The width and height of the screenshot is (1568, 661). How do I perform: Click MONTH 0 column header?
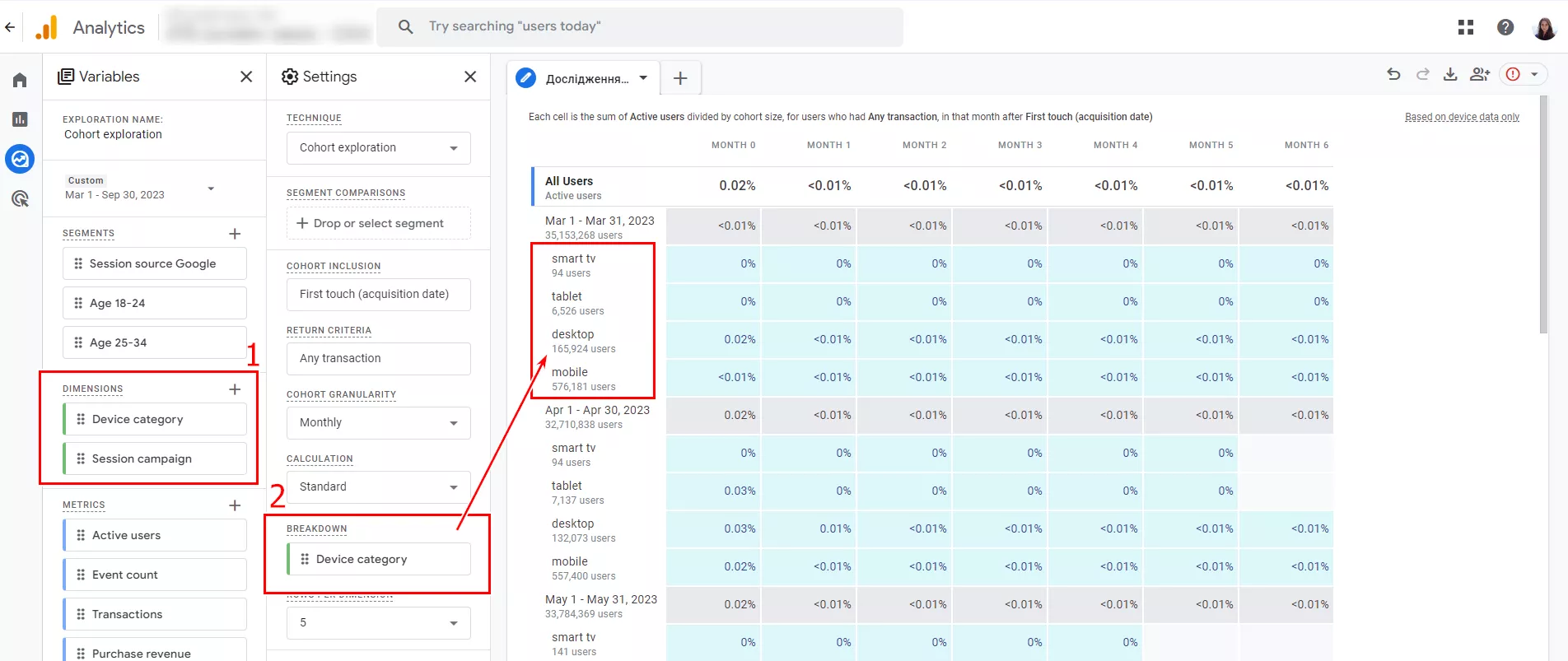733,145
